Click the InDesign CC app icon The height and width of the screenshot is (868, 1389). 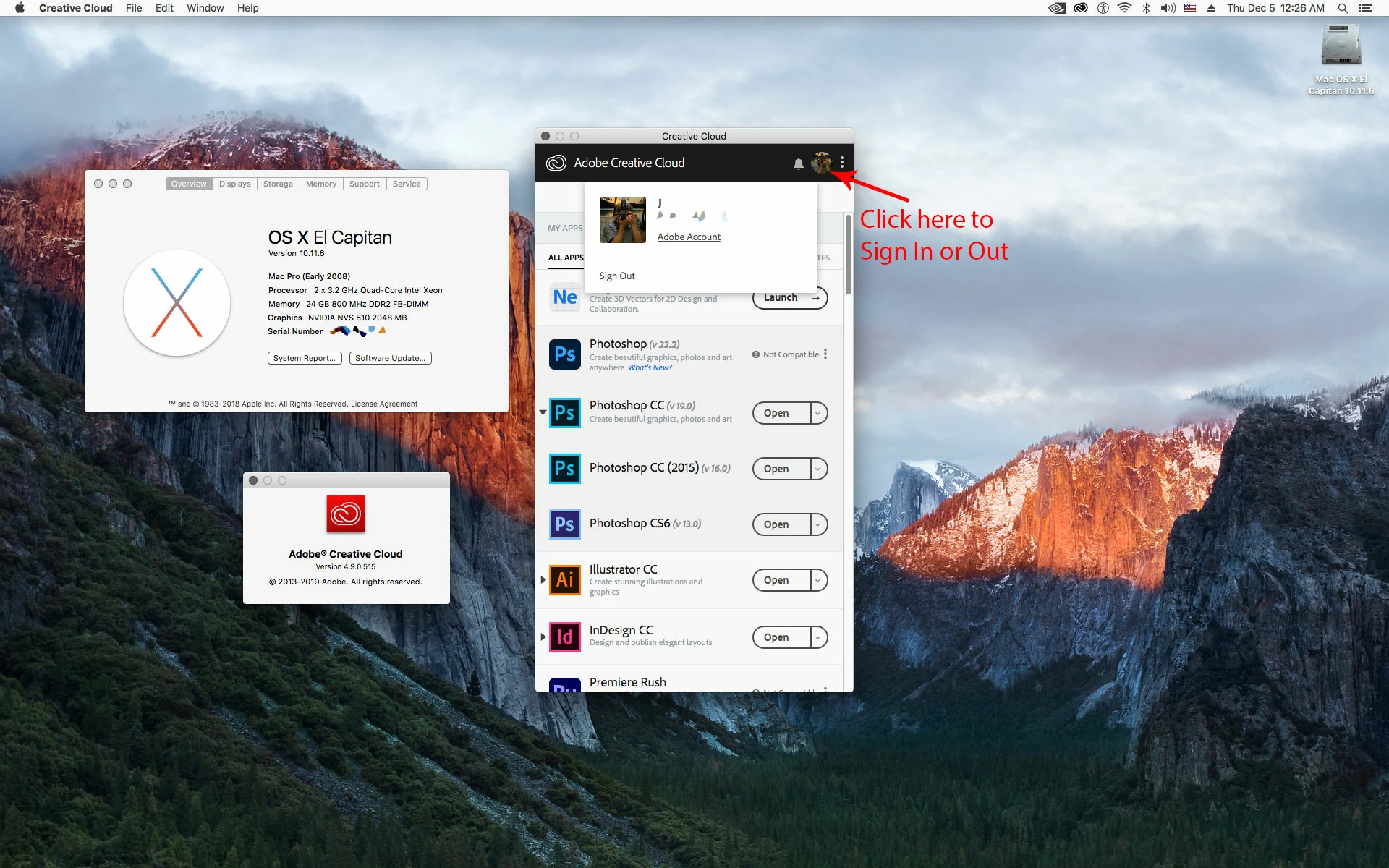[x=564, y=637]
